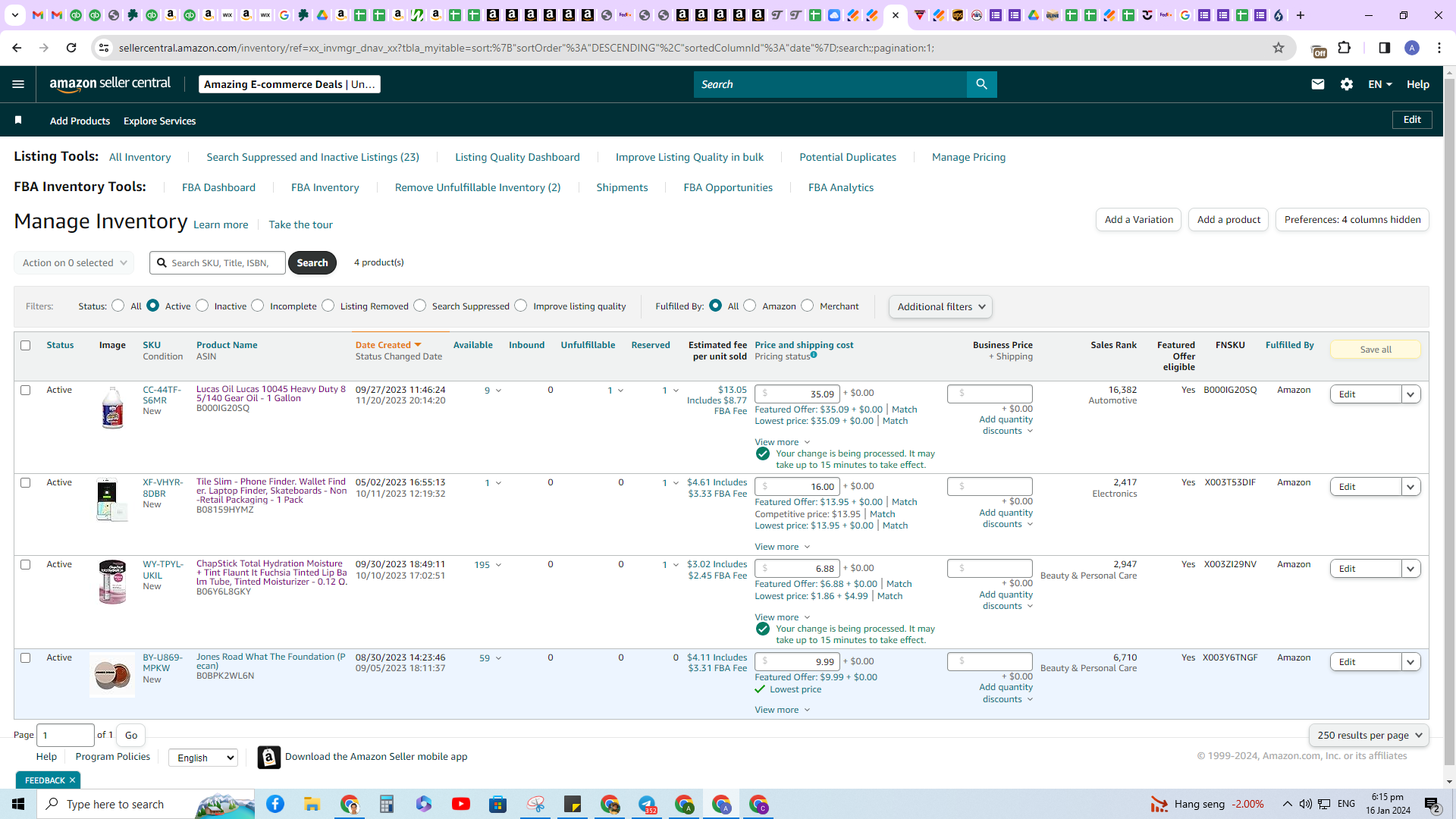1456x819 pixels.
Task: Open the messages envelope icon
Action: [1317, 84]
